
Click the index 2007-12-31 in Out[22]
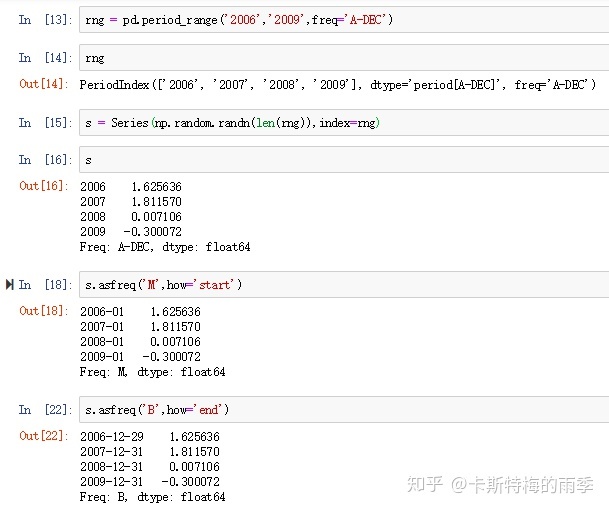pos(112,452)
